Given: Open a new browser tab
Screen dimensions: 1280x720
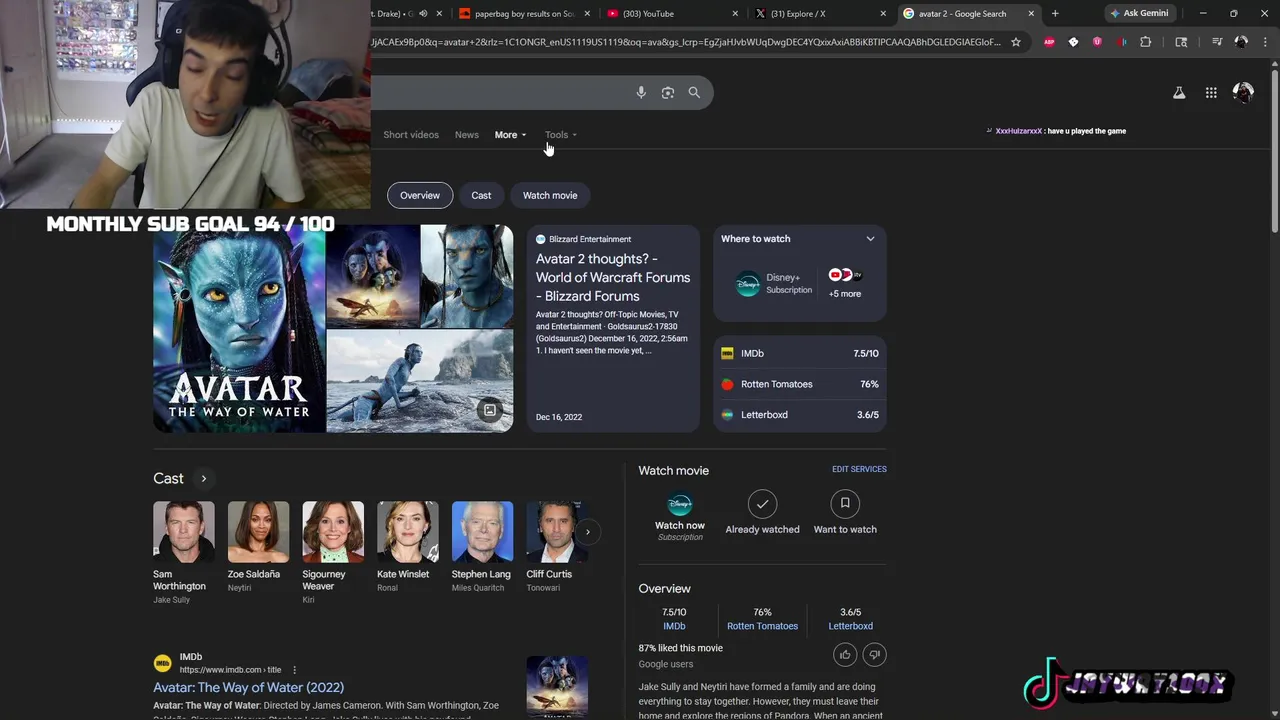Looking at the screenshot, I should [1055, 14].
